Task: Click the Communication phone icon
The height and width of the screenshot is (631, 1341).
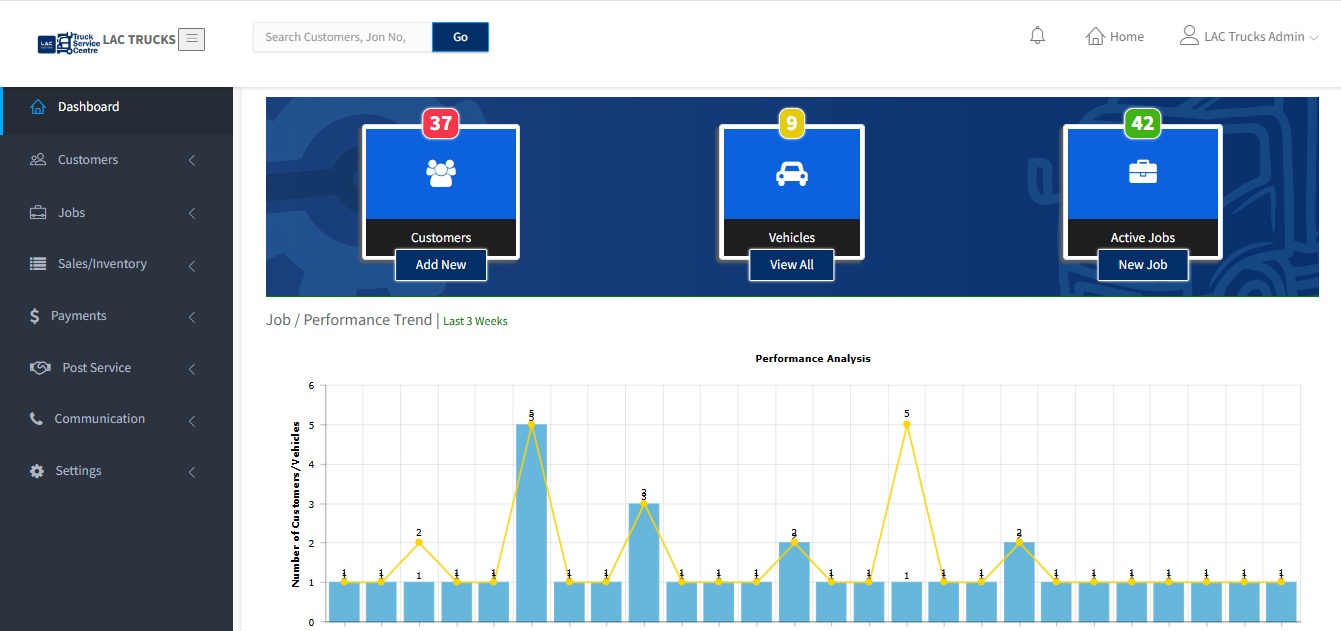Action: (37, 419)
